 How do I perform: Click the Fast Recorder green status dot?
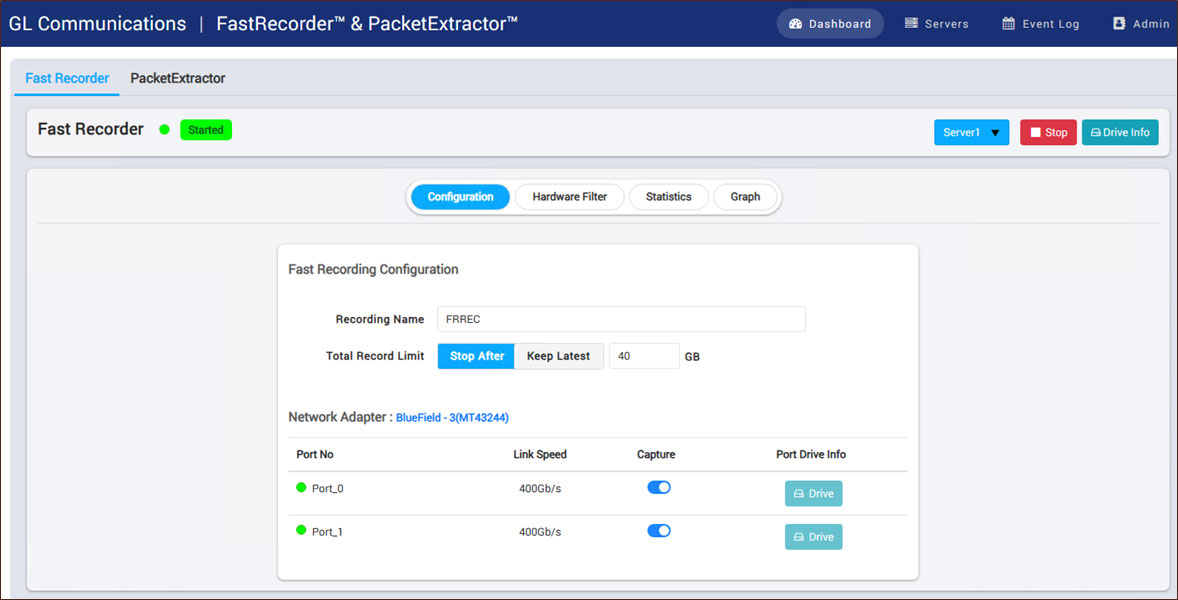coord(165,130)
